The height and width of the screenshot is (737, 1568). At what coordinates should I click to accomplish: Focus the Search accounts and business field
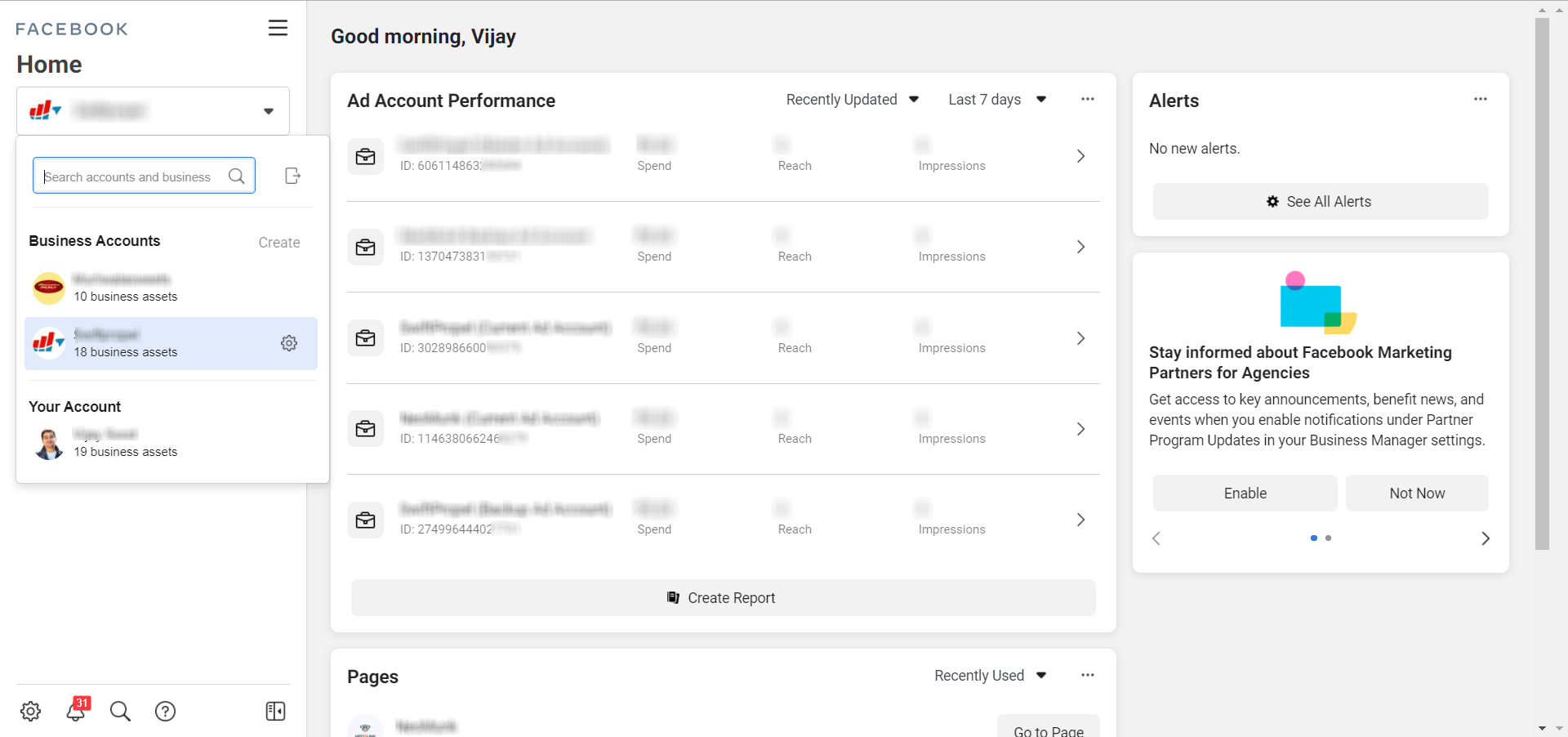pos(135,176)
